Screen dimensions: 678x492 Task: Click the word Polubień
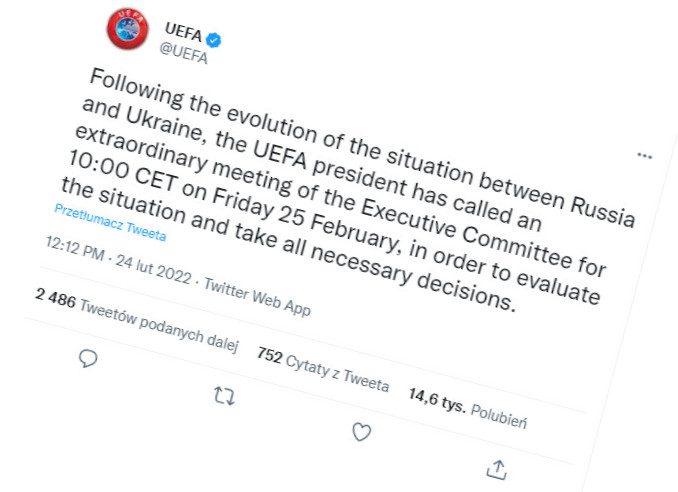pyautogui.click(x=499, y=416)
